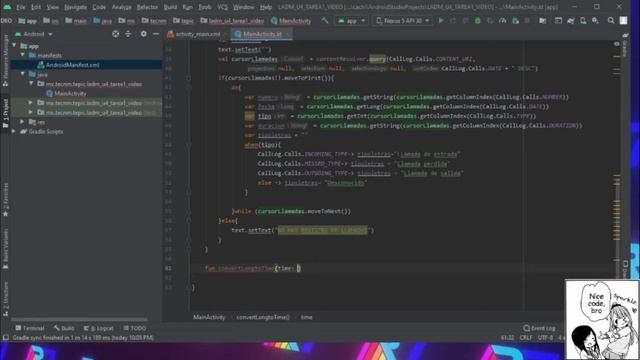Viewport: 640px width, 360px height.
Task: Click the tool windows quick-access icon in status bar corner
Action: (5, 338)
